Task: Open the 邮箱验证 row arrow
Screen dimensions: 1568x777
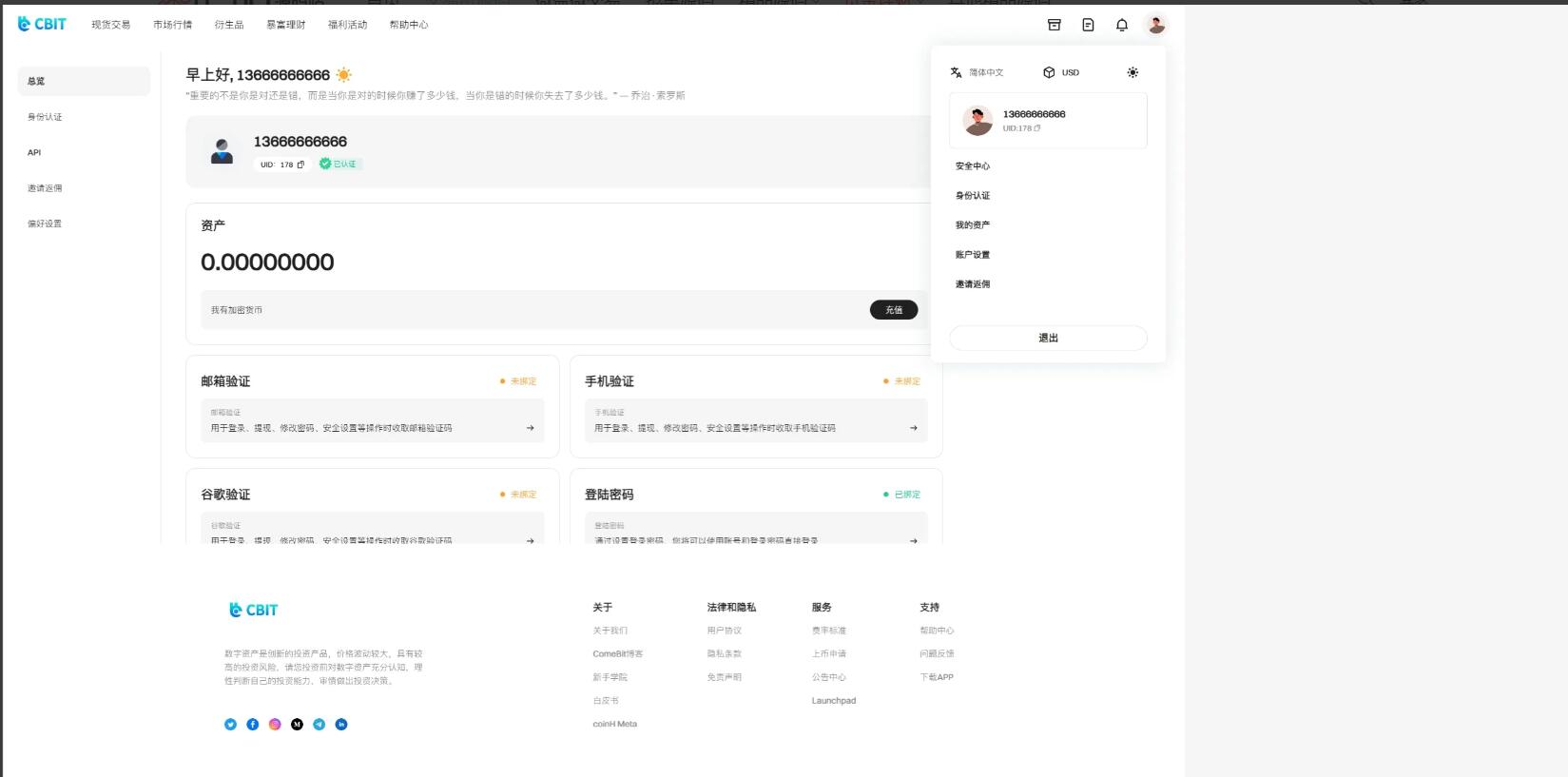Action: pos(530,428)
